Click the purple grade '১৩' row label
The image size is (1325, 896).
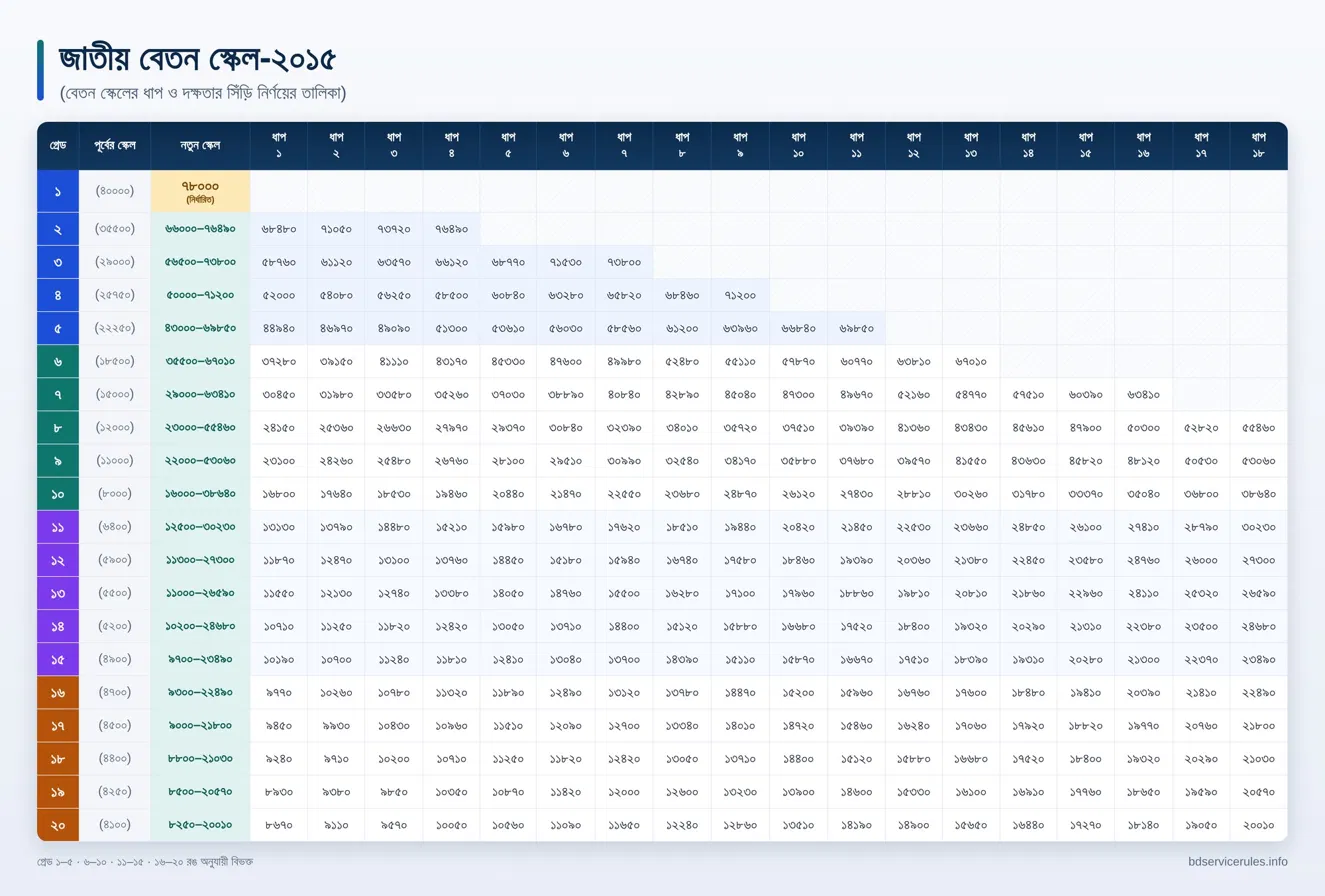click(x=58, y=593)
